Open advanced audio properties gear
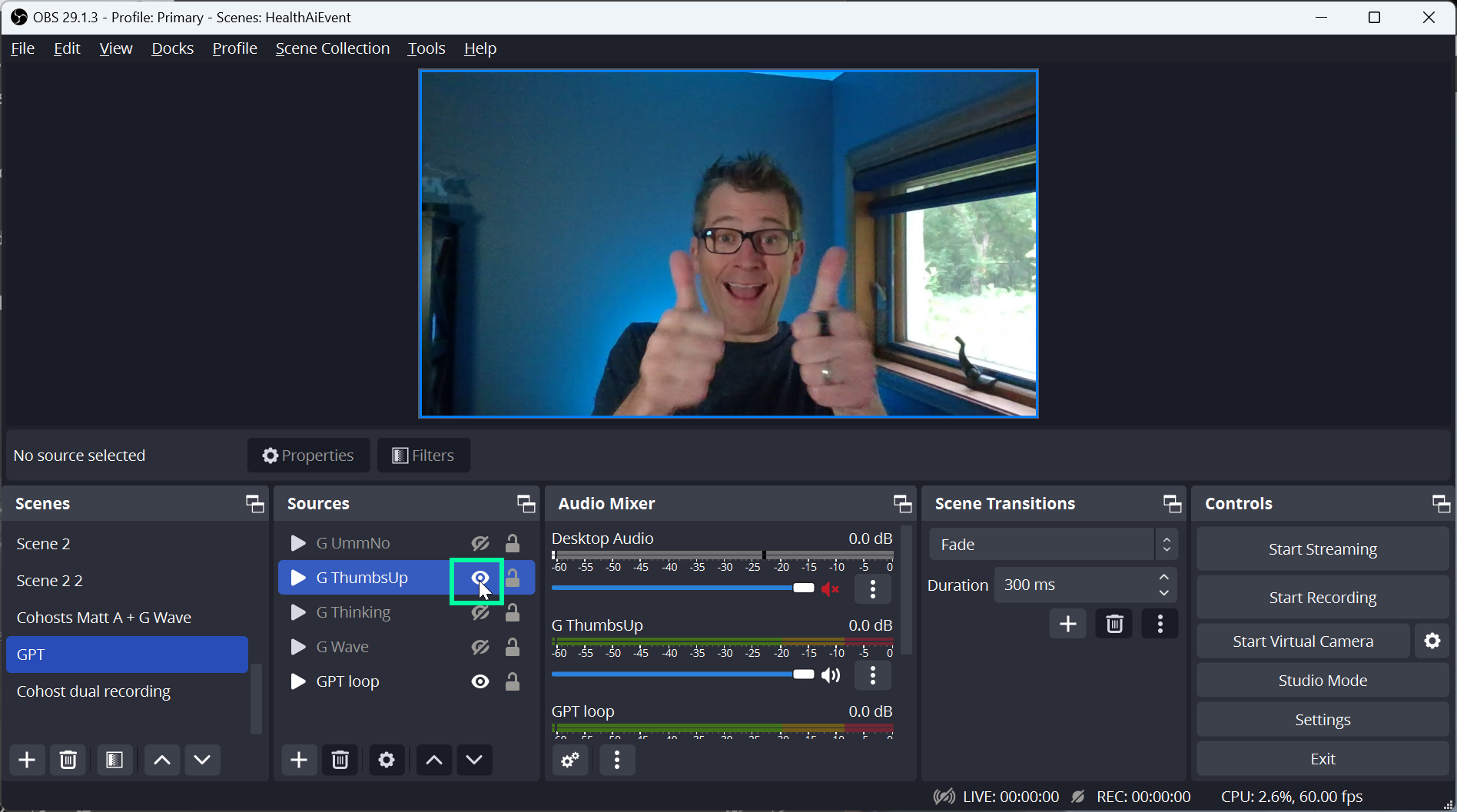Viewport: 1457px width, 812px height. [569, 760]
